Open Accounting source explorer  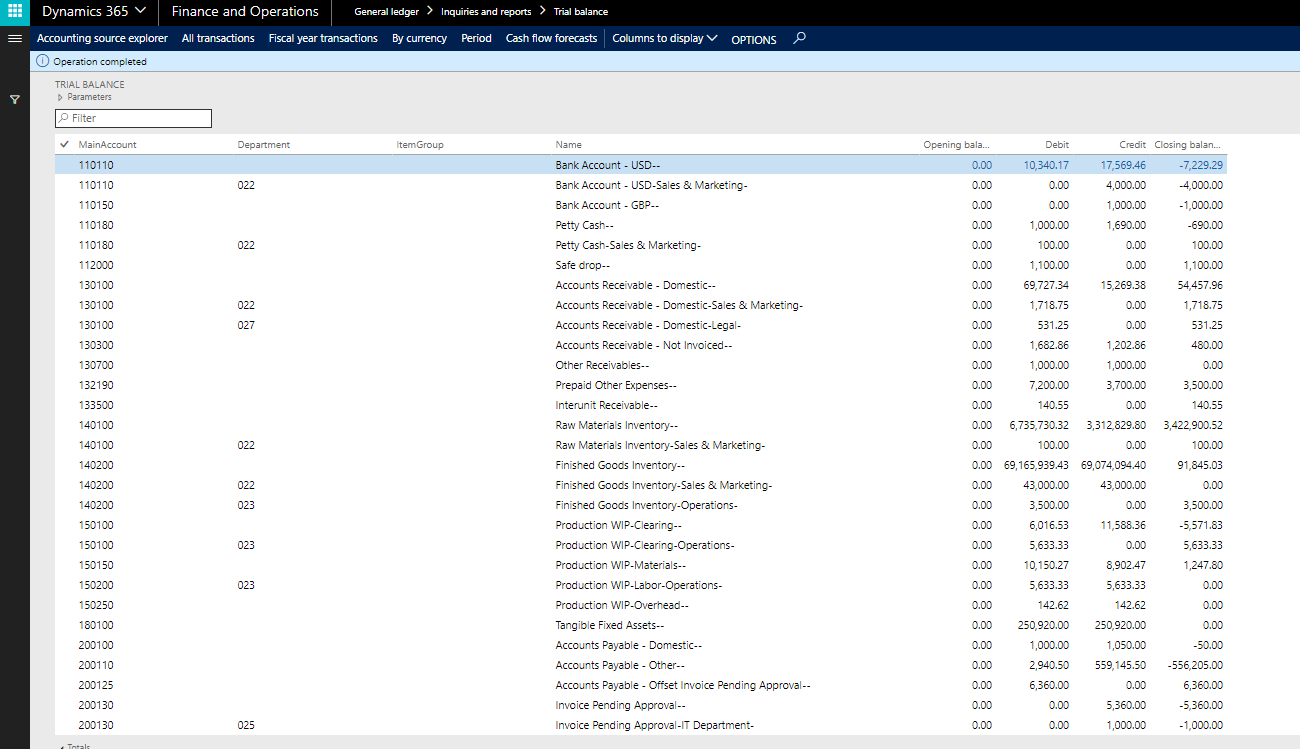point(102,38)
